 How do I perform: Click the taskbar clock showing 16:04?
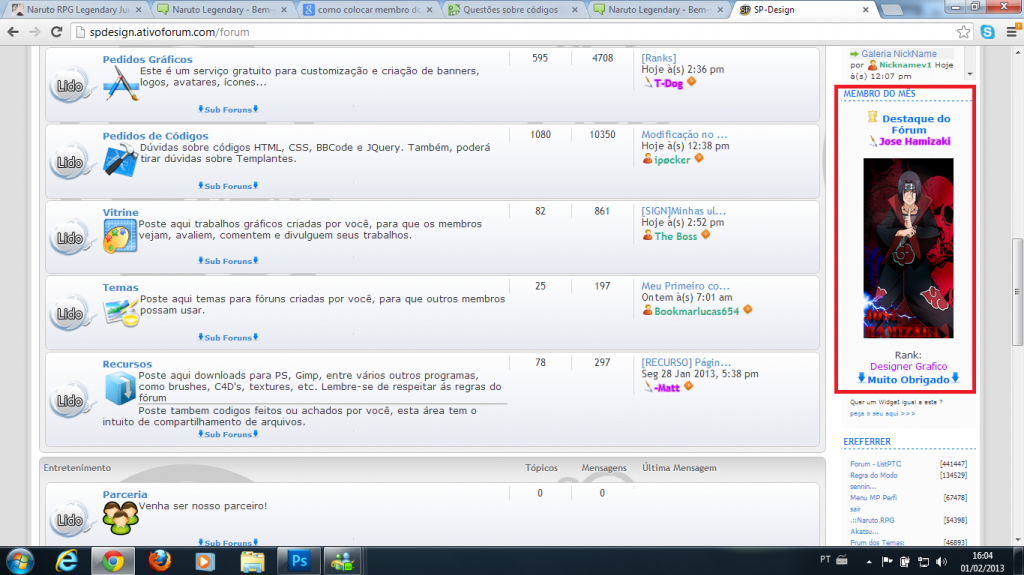(982, 562)
